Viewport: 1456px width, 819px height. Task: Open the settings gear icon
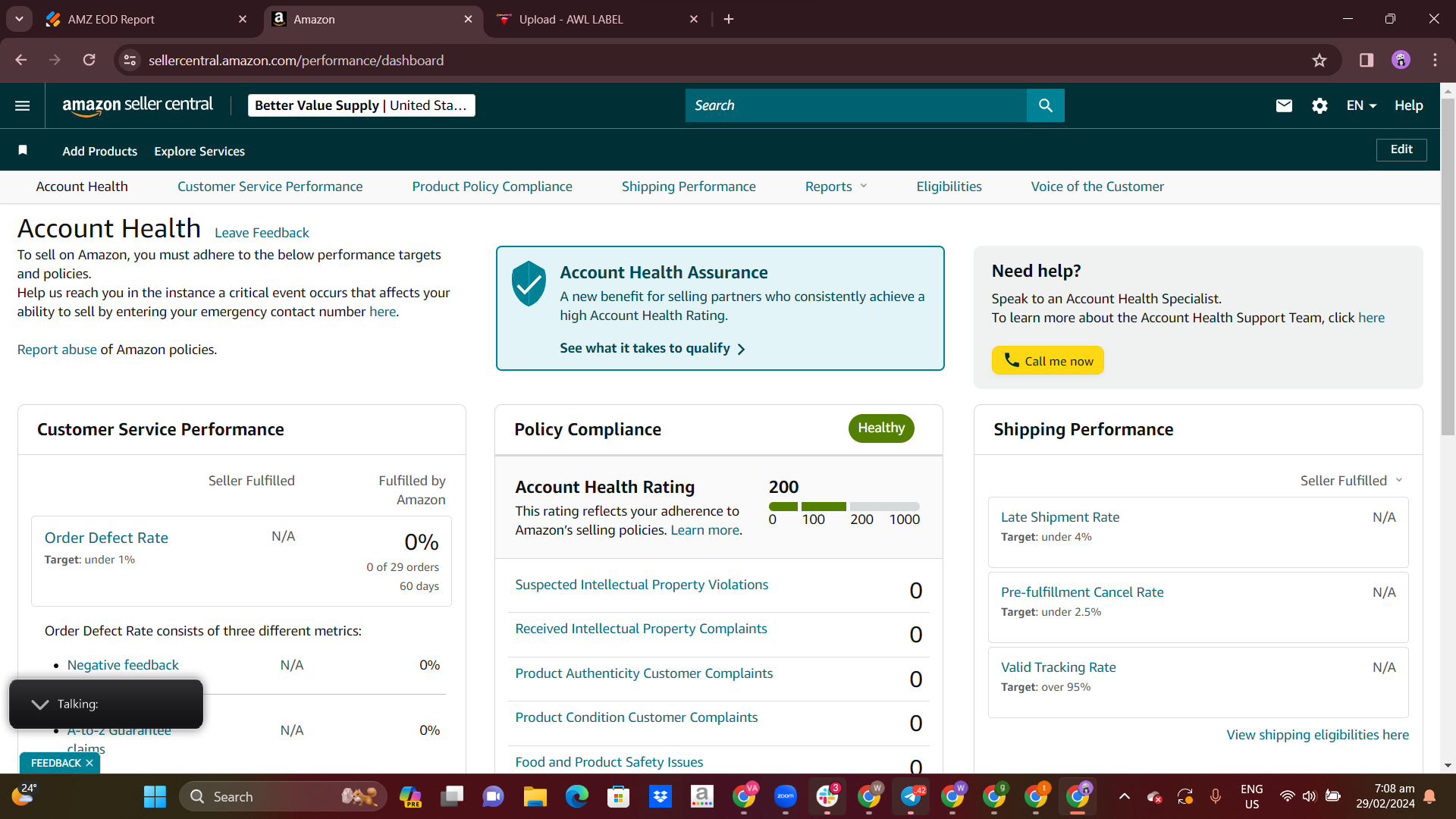1319,105
